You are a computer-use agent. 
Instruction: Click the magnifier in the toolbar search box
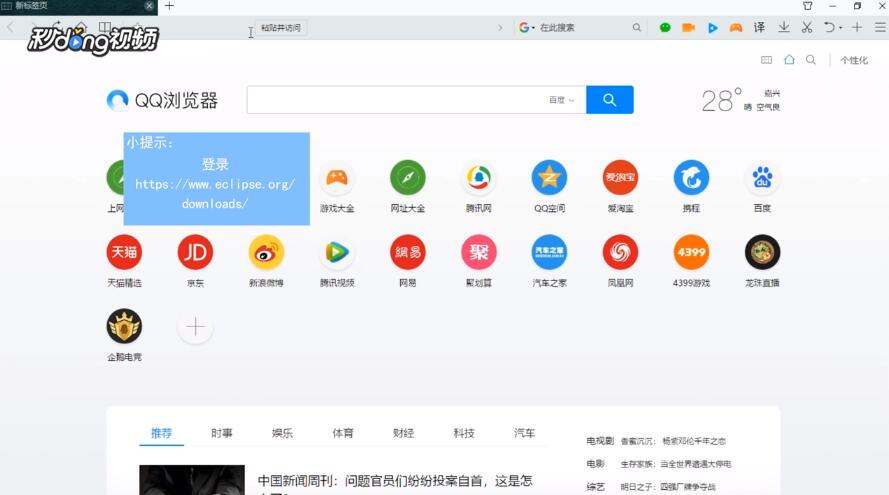pos(637,27)
